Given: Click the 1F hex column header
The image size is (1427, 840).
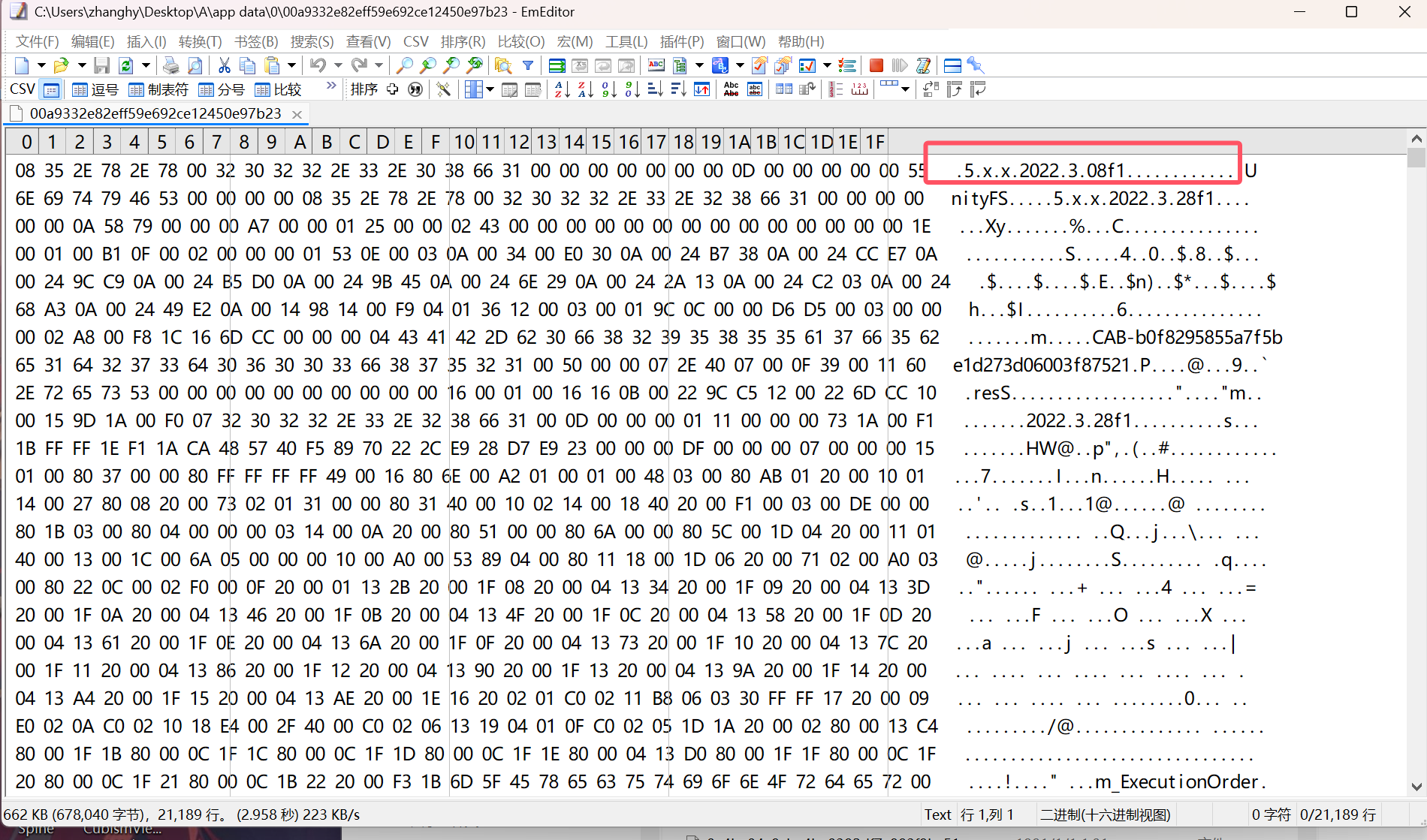Looking at the screenshot, I should [875, 141].
